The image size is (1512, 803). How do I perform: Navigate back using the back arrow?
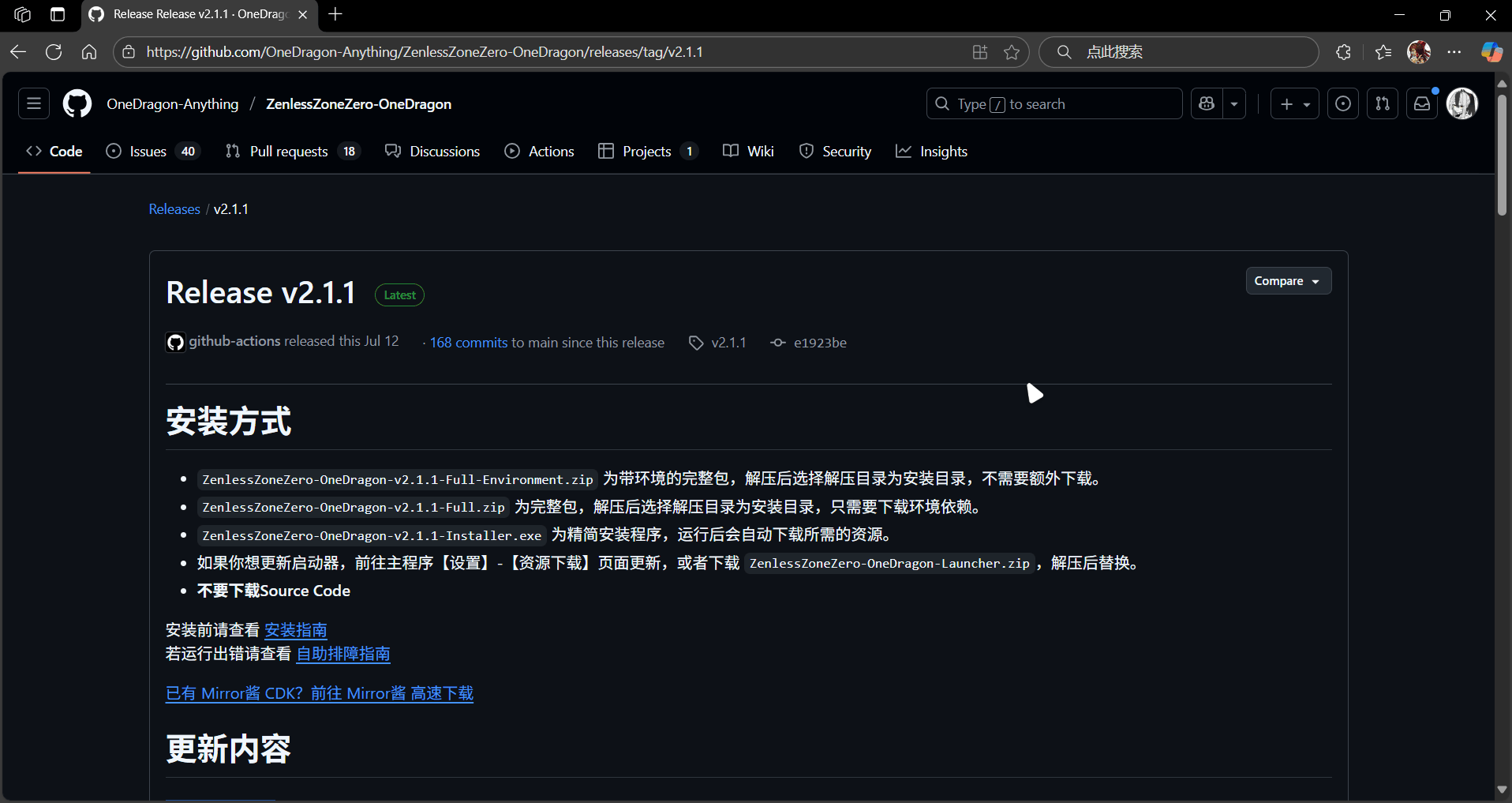click(x=17, y=51)
